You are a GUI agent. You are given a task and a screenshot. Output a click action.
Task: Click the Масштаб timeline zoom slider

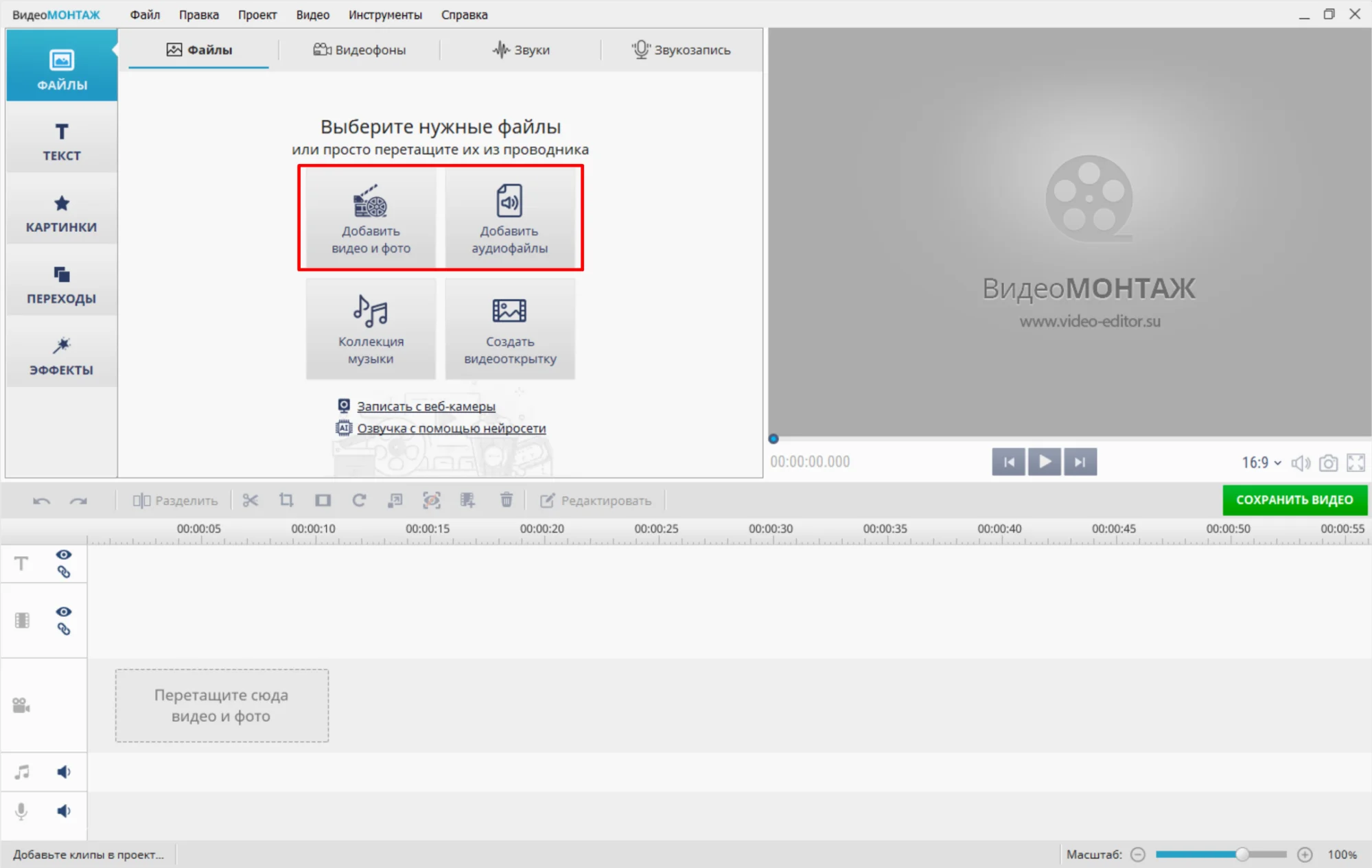[1221, 854]
